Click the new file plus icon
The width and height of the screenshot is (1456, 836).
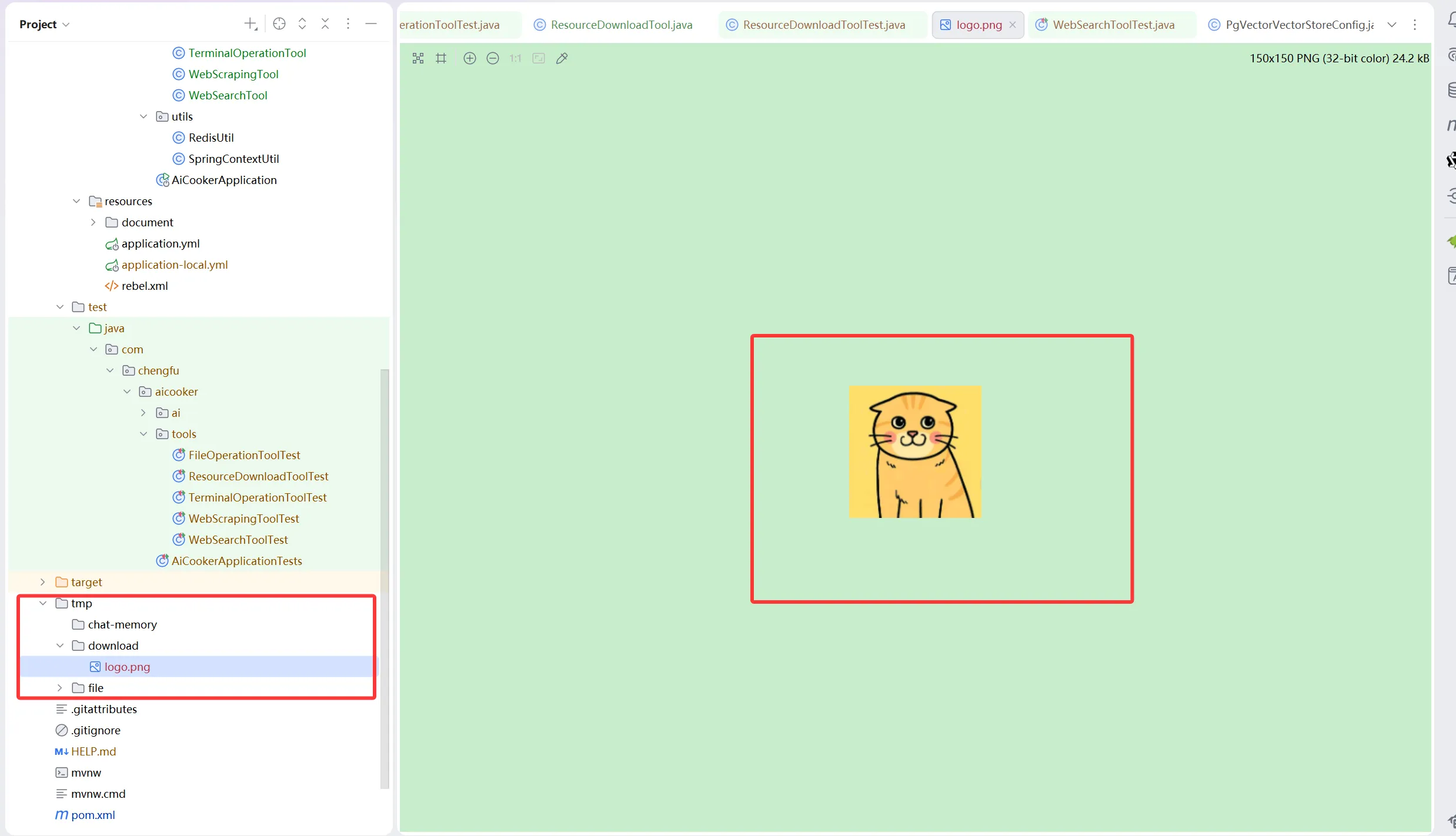(251, 24)
